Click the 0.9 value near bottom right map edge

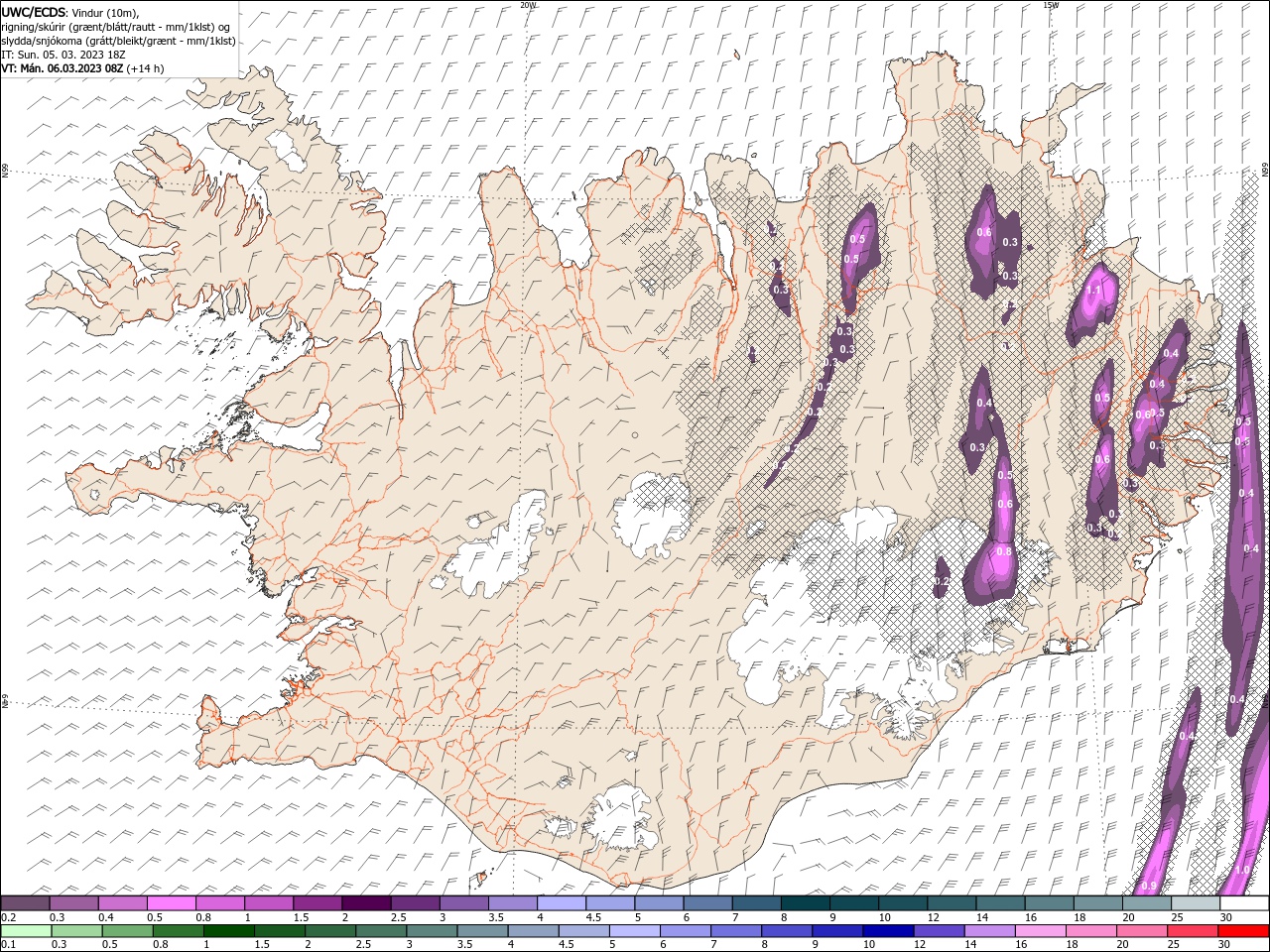pyautogui.click(x=1149, y=886)
